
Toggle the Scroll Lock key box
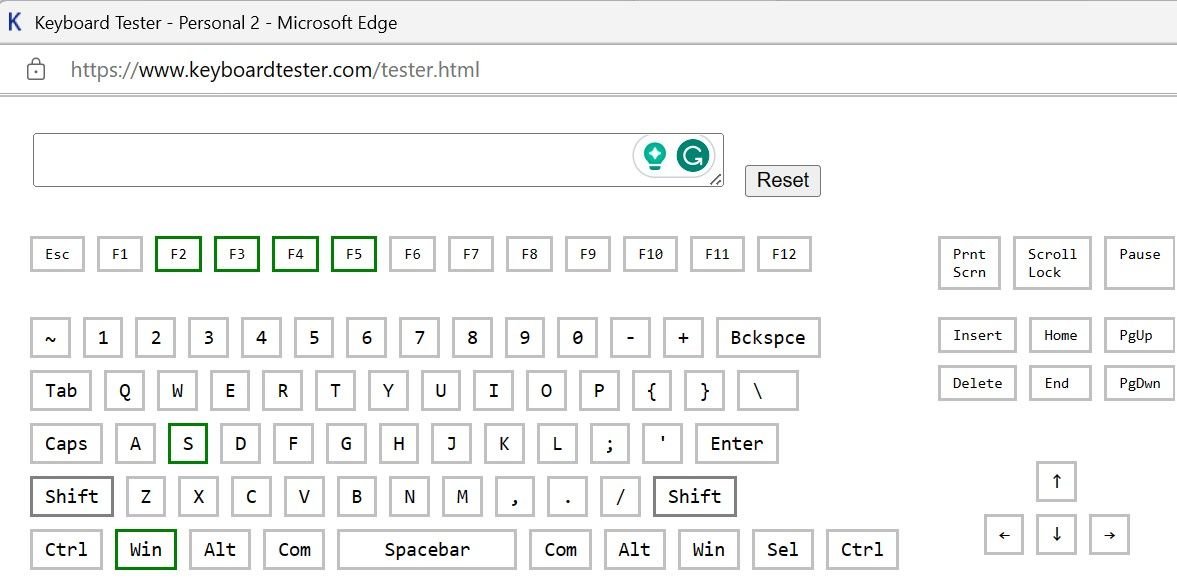pos(1051,263)
